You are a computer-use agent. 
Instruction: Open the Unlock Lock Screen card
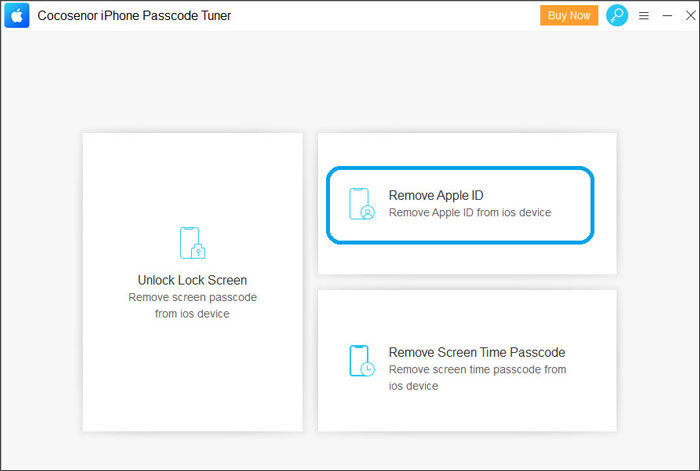192,282
